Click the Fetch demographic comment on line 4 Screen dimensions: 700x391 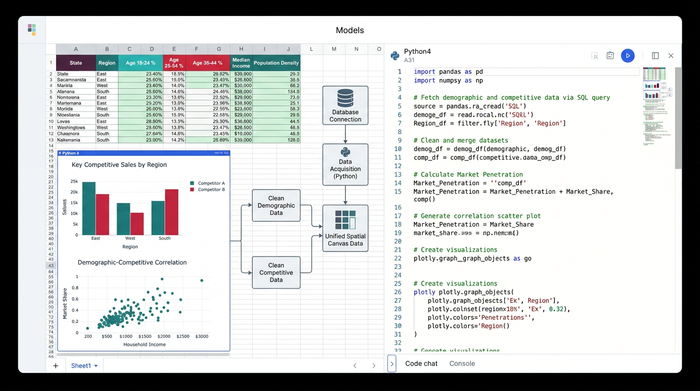[x=512, y=97]
